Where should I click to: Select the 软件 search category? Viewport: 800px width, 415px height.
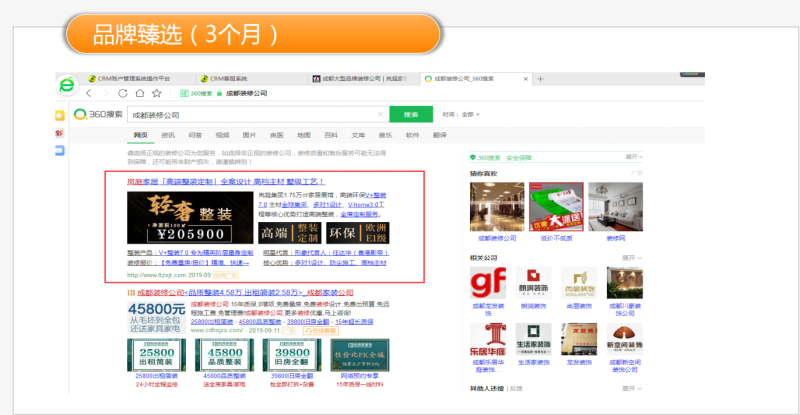[412, 135]
